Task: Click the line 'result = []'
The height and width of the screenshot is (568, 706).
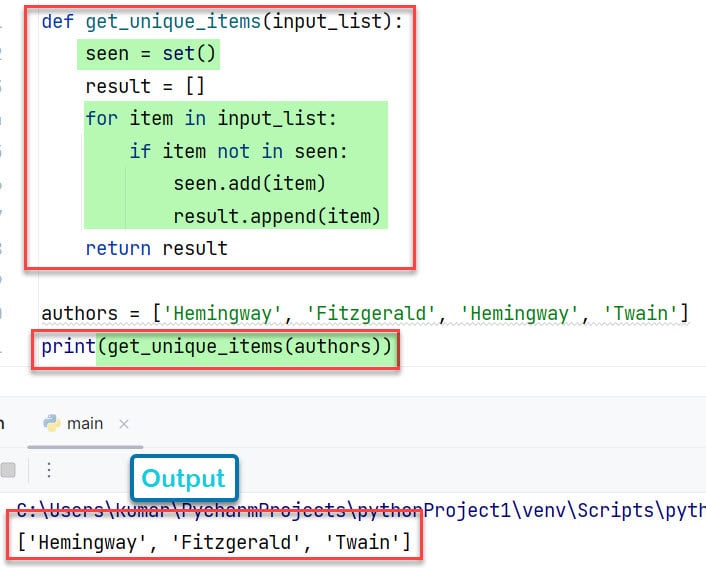Action: point(145,86)
